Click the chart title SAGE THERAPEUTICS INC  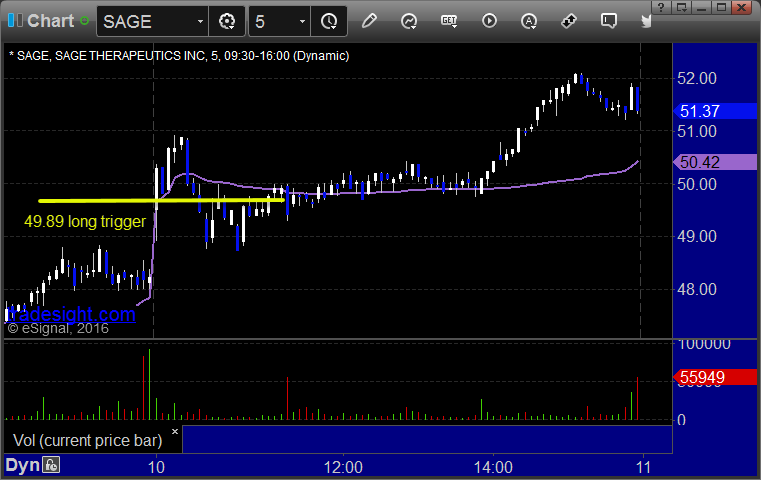[130, 56]
